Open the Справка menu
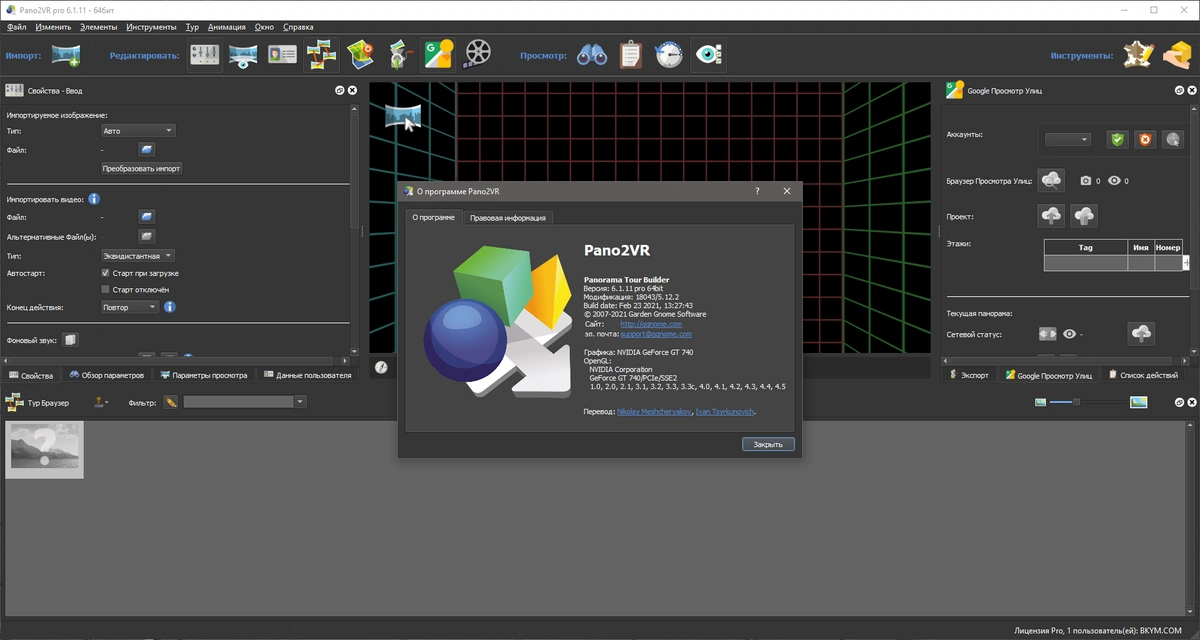Screen dimensions: 1200x640 click(x=298, y=27)
